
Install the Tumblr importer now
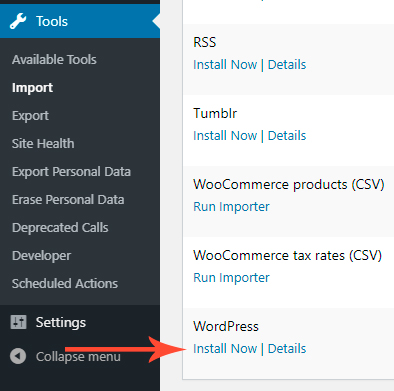pyautogui.click(x=225, y=135)
